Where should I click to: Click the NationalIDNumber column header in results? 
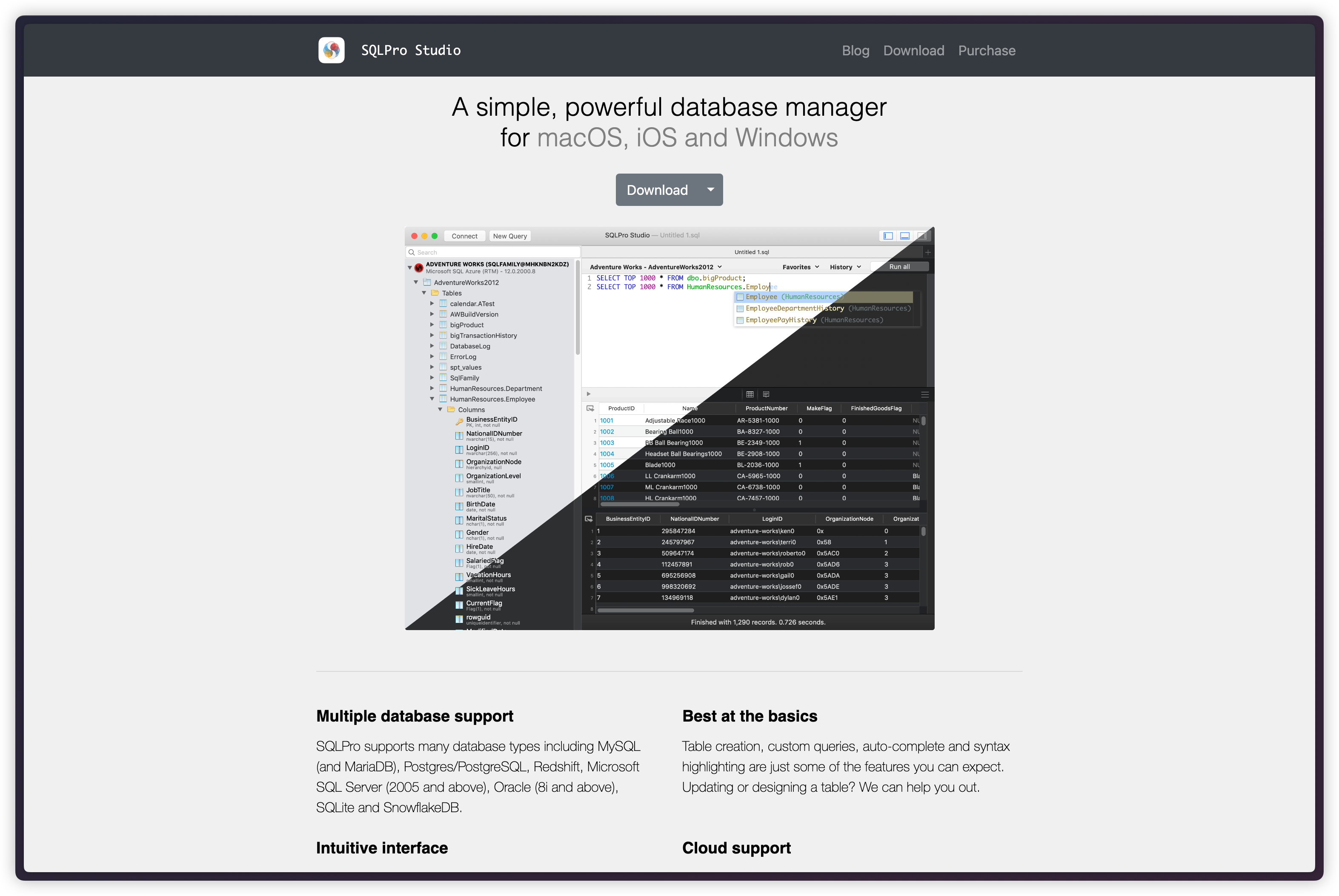click(694, 519)
